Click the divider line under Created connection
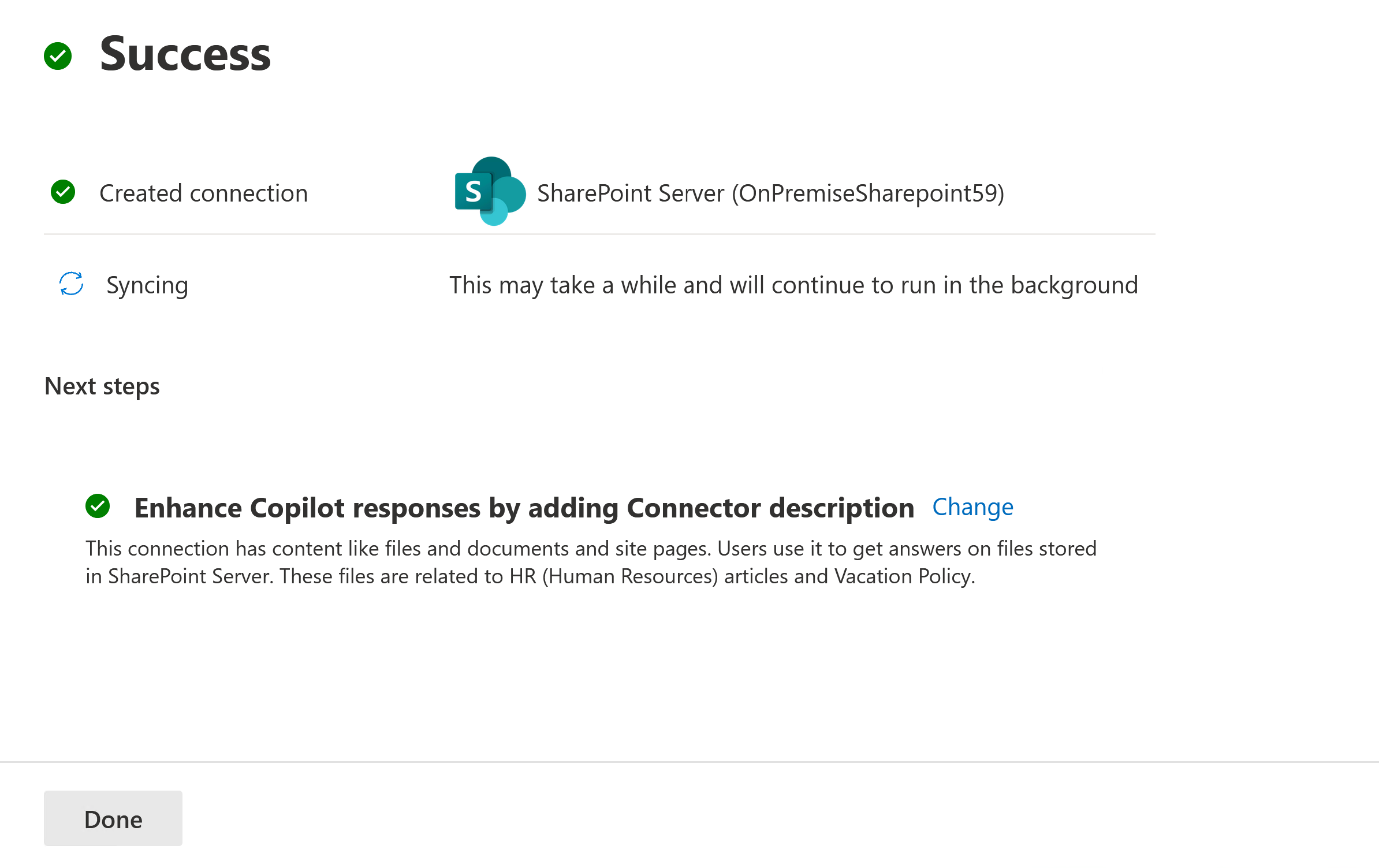 coord(599,234)
